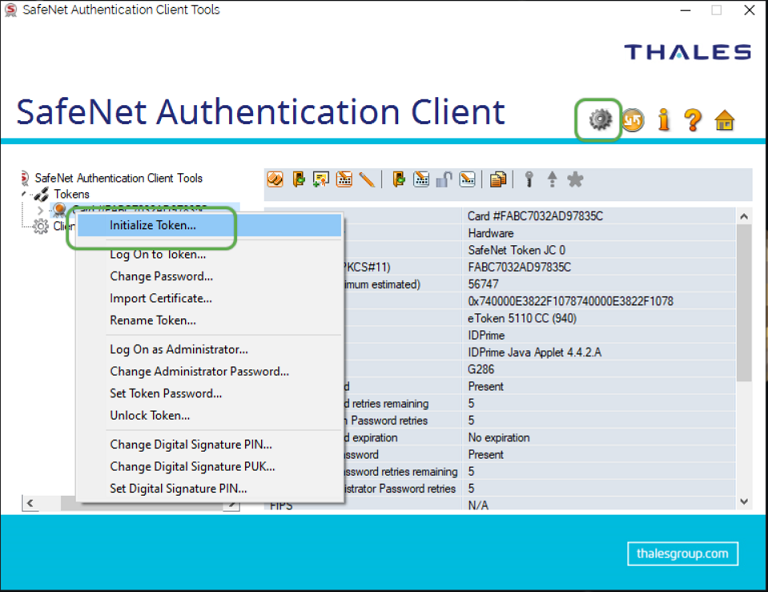The width and height of the screenshot is (768, 592).
Task: Click the asterisk toolbar icon
Action: (575, 179)
